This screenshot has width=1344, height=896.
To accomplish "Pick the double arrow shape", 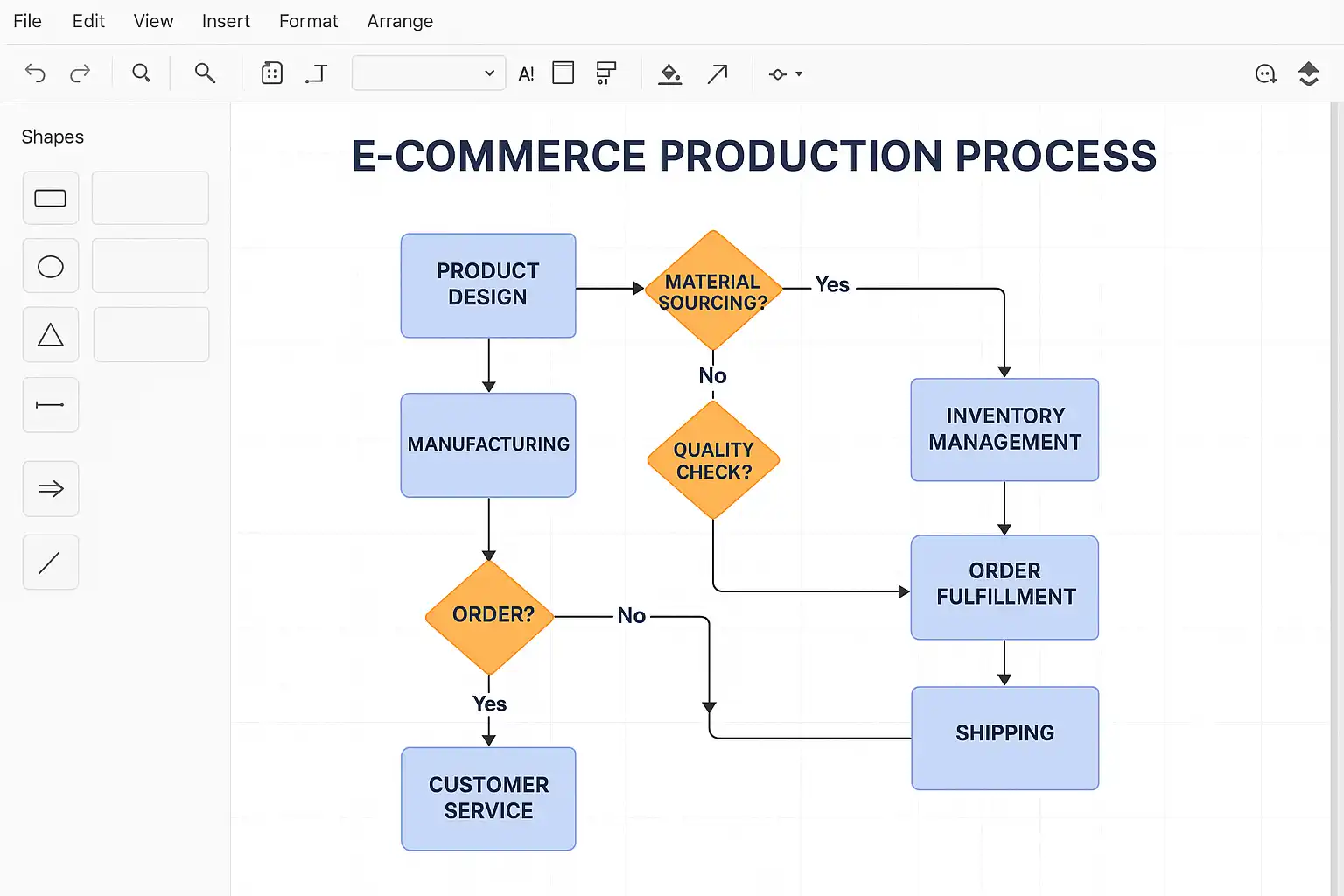I will tap(51, 488).
